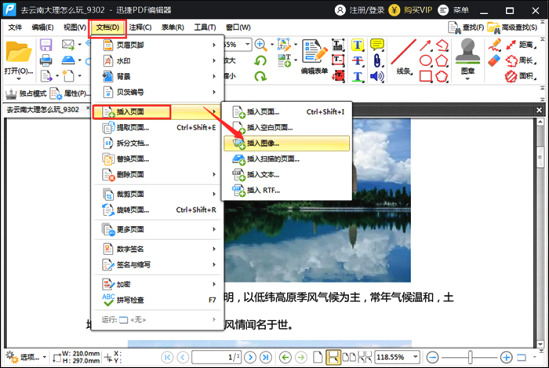Expand the 背景 background submenu
This screenshot has height=368, width=549.
pyautogui.click(x=158, y=76)
